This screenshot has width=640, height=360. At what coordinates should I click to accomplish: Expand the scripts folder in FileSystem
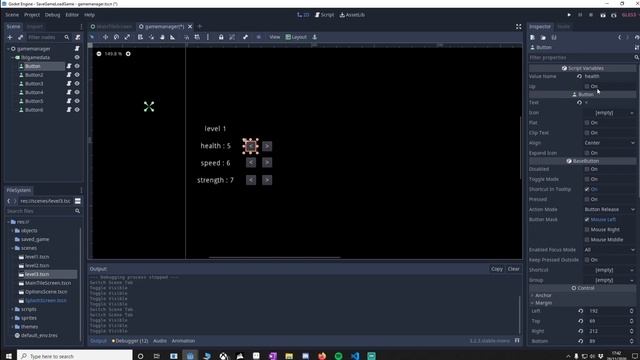[12, 309]
